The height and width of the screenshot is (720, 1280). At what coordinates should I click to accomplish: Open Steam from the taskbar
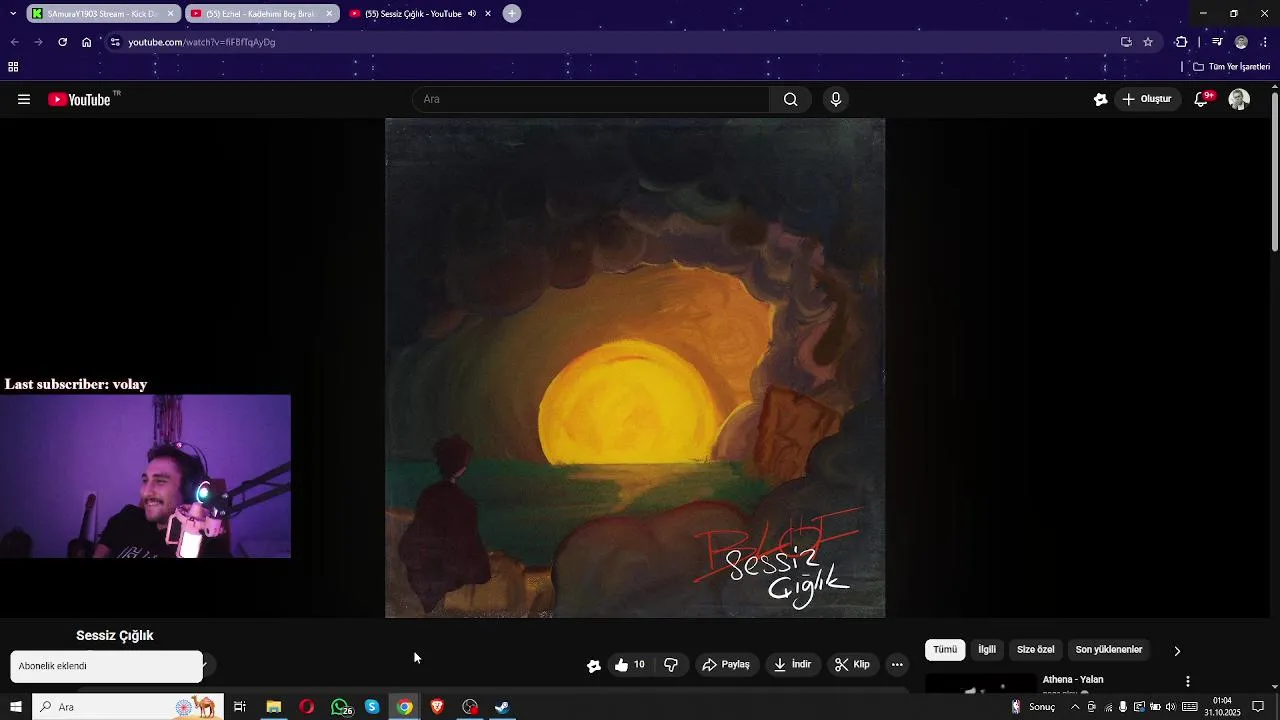coord(503,707)
